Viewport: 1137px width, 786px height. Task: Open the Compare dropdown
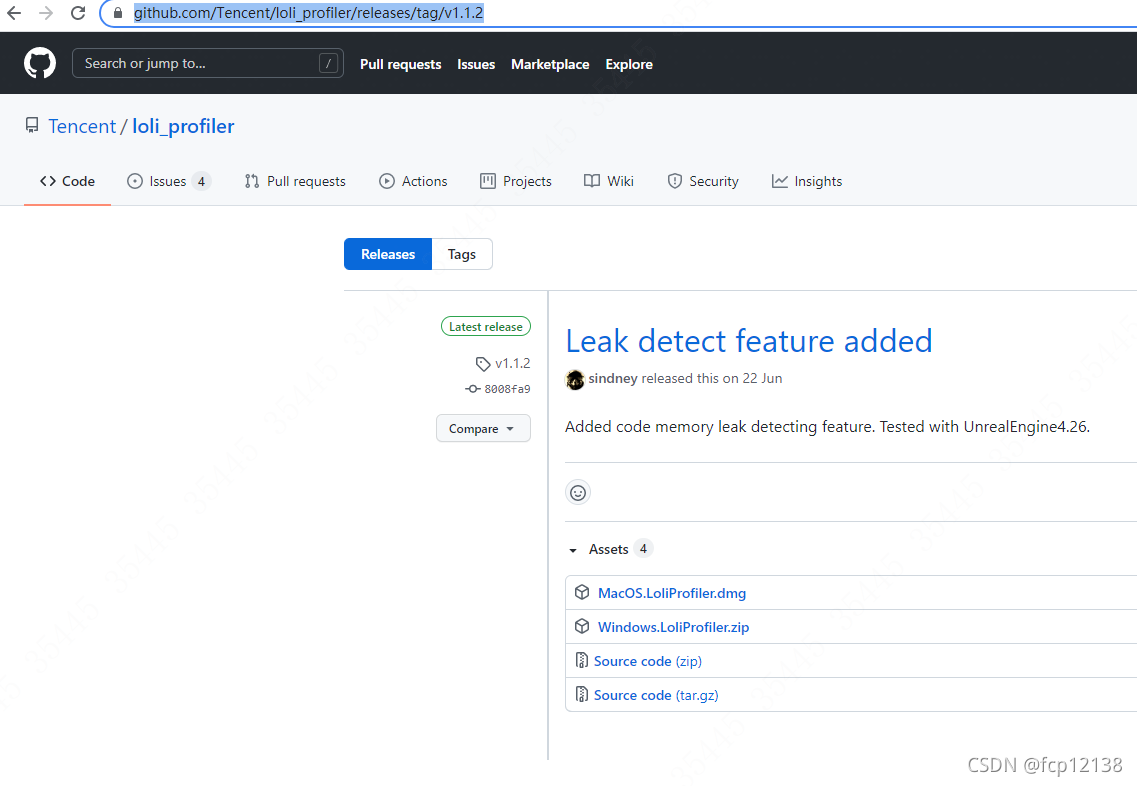coord(483,429)
